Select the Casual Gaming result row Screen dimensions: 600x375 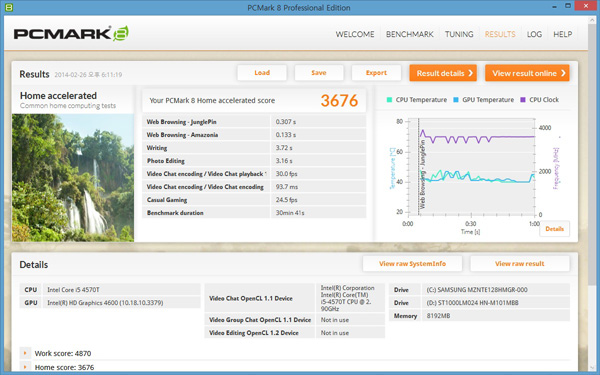[x=254, y=200]
